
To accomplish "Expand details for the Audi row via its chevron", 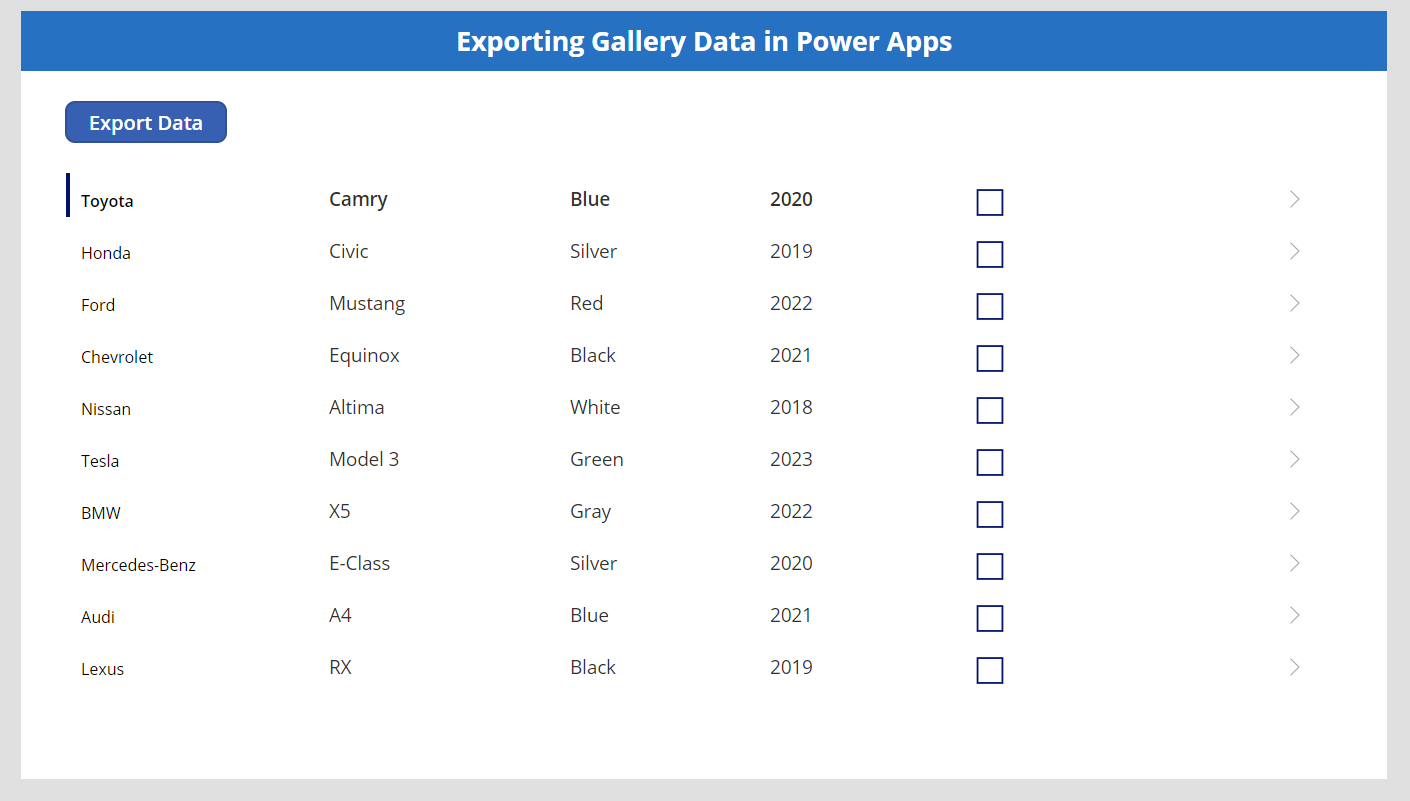I will [x=1294, y=615].
